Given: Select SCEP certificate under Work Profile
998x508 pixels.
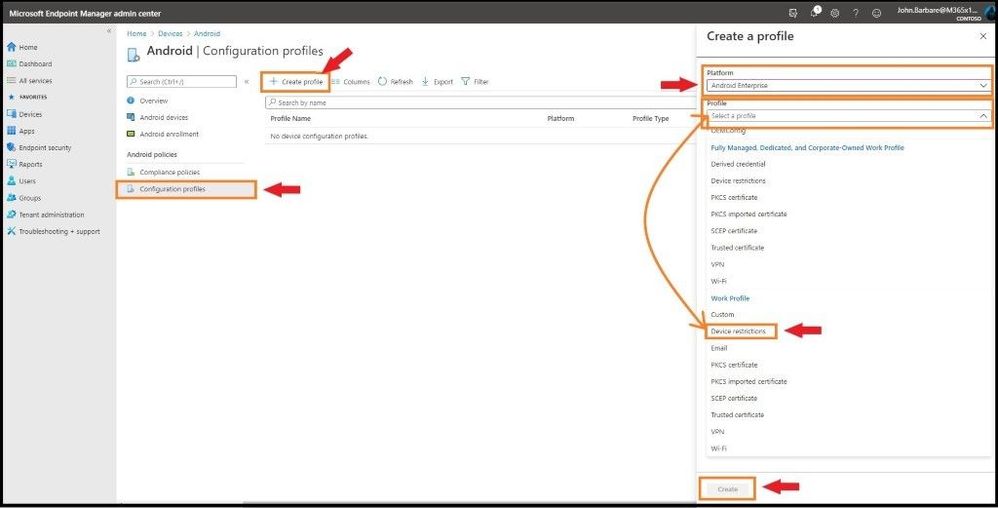Looking at the screenshot, I should [734, 398].
